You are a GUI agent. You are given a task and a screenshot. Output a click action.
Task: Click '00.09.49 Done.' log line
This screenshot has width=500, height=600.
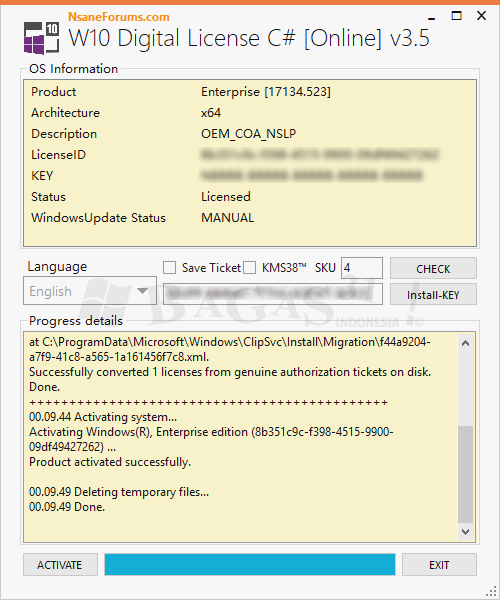click(67, 507)
